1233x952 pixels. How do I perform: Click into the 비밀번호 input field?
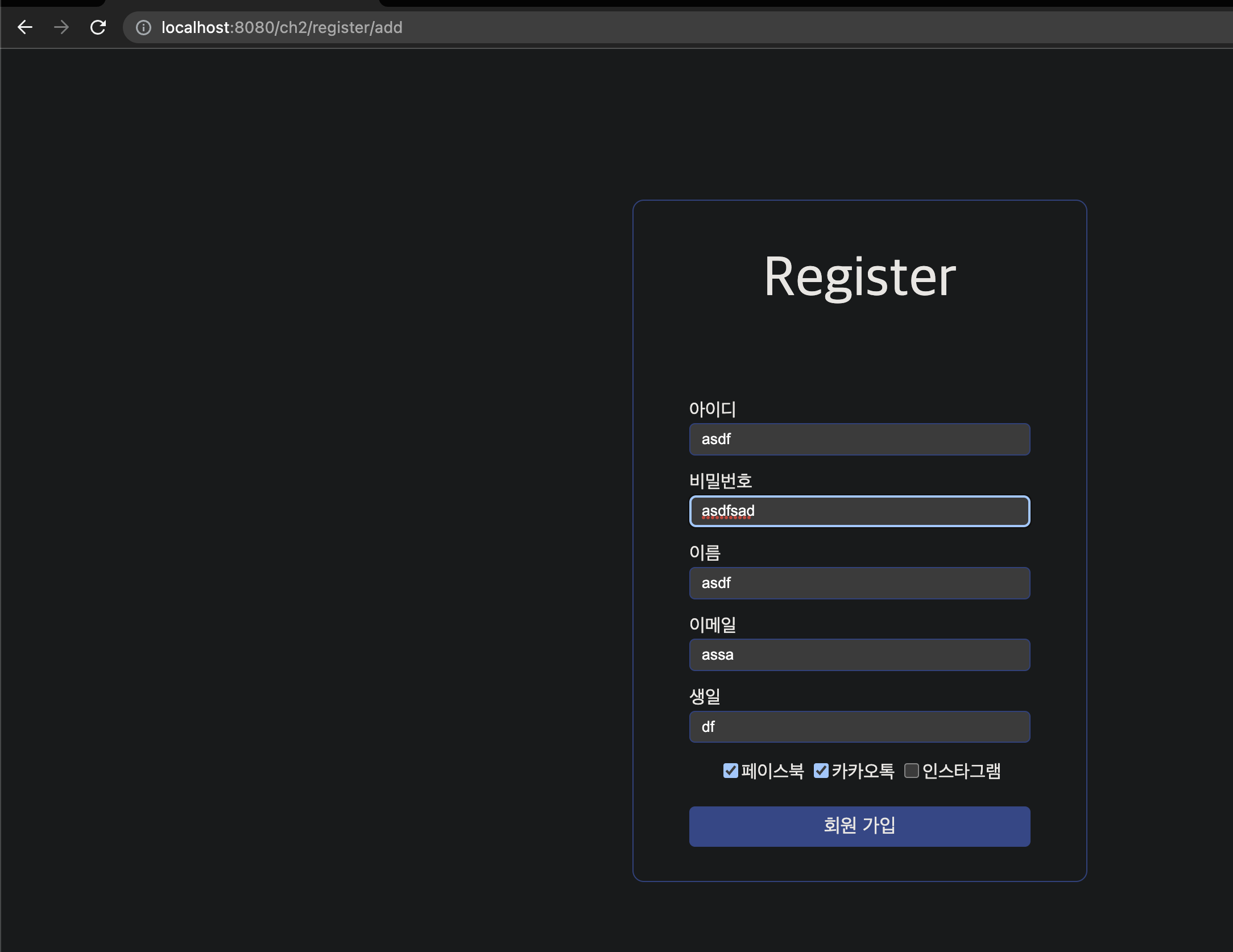pyautogui.click(x=859, y=511)
